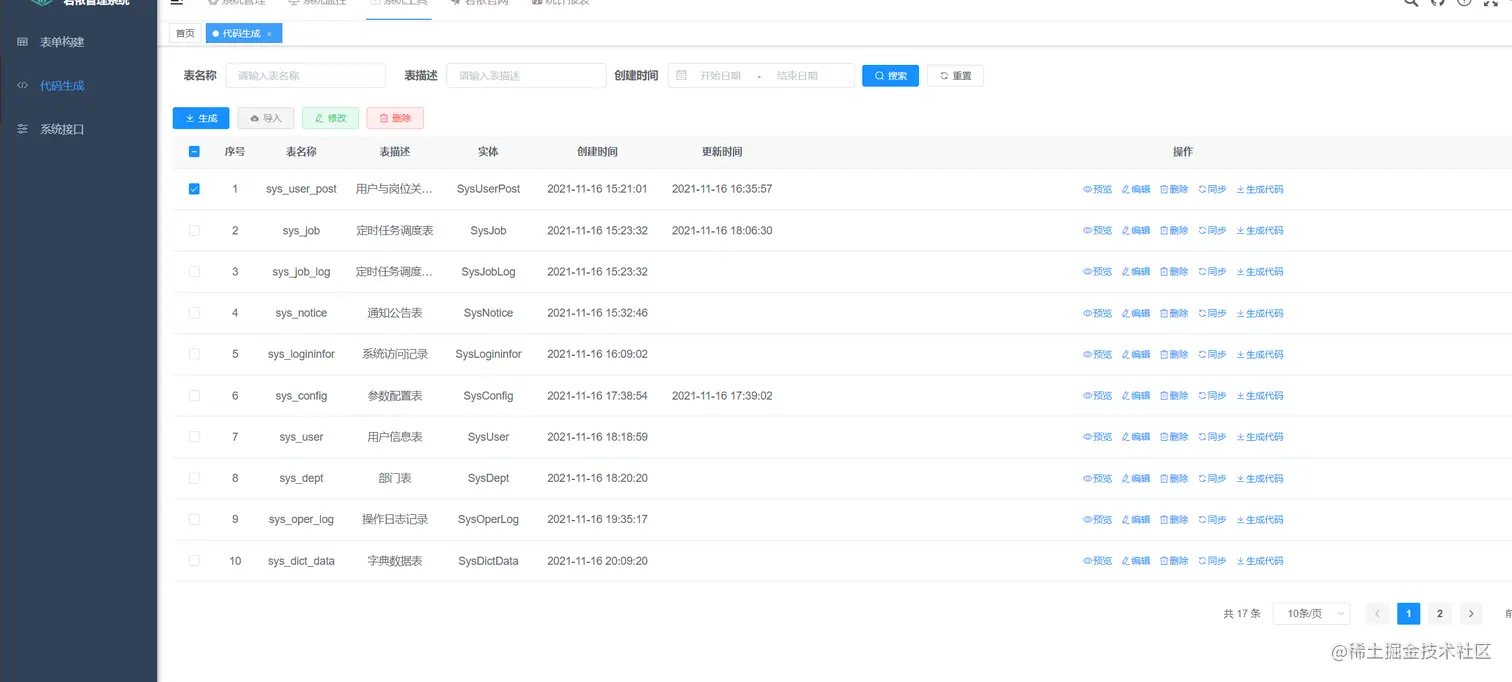Select page 1 in pagination
The image size is (1512, 682).
pyautogui.click(x=1408, y=613)
